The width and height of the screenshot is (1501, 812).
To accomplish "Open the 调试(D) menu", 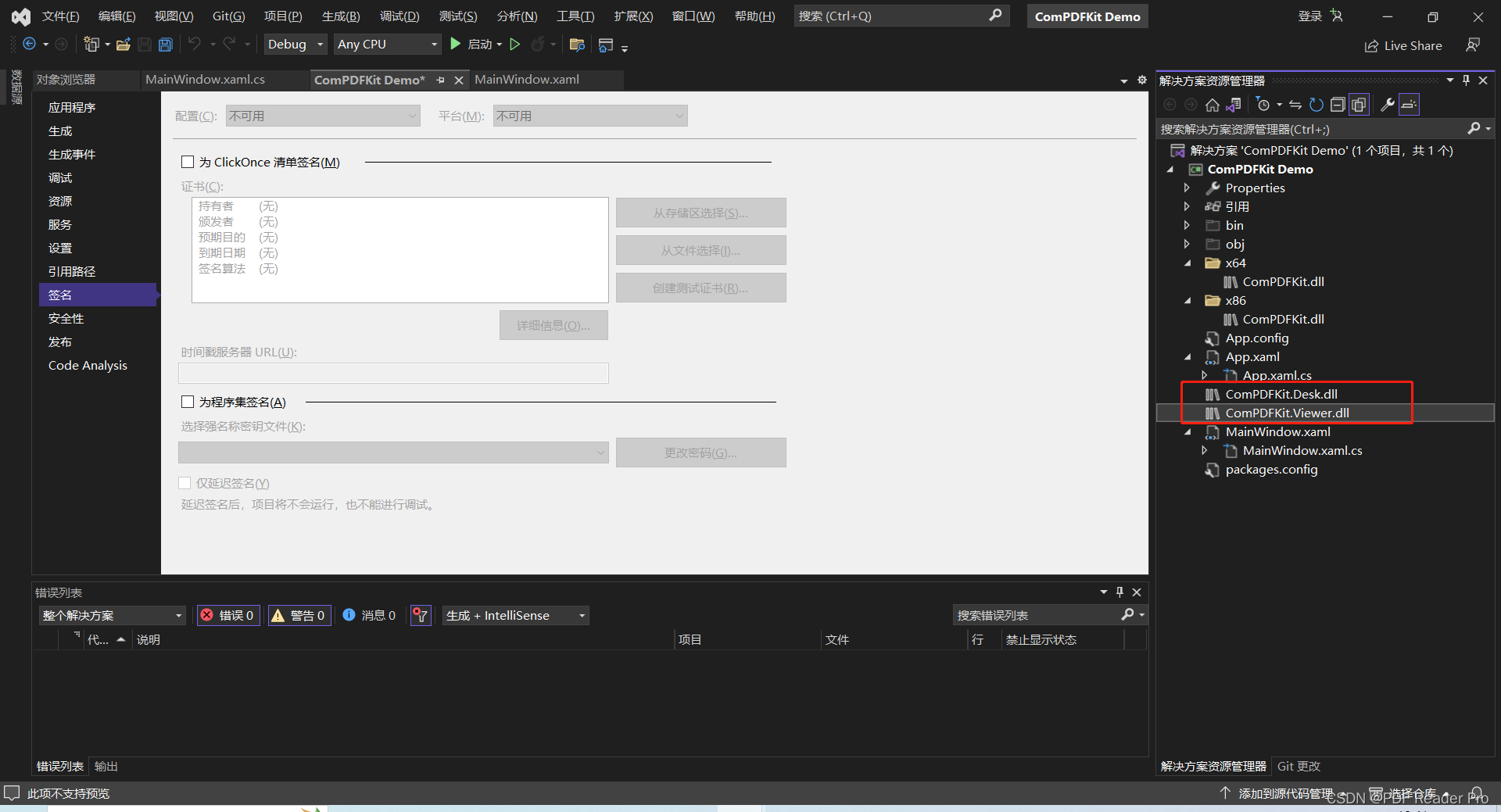I will 399,16.
